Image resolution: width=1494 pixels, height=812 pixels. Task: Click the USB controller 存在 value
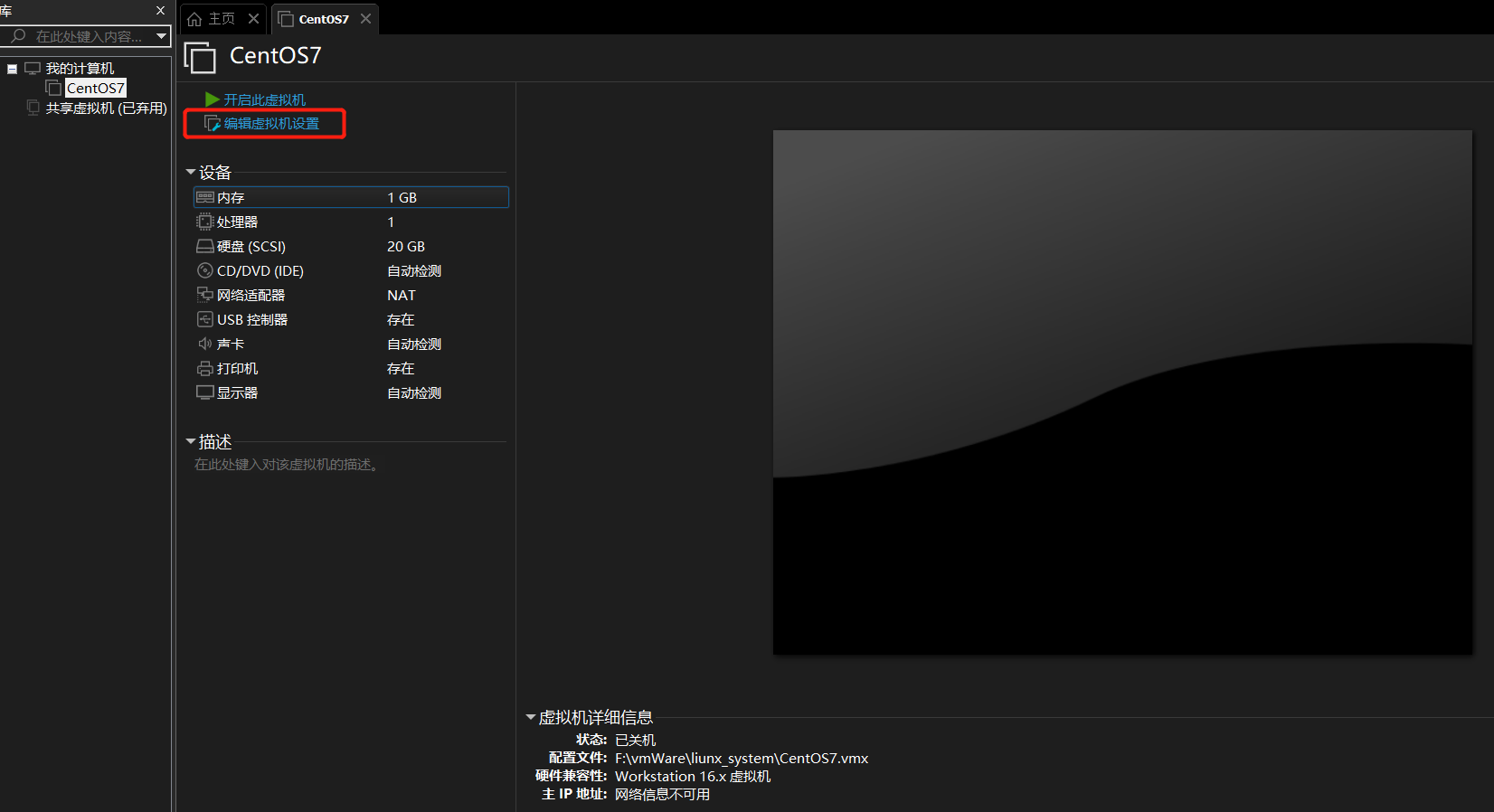coord(401,319)
